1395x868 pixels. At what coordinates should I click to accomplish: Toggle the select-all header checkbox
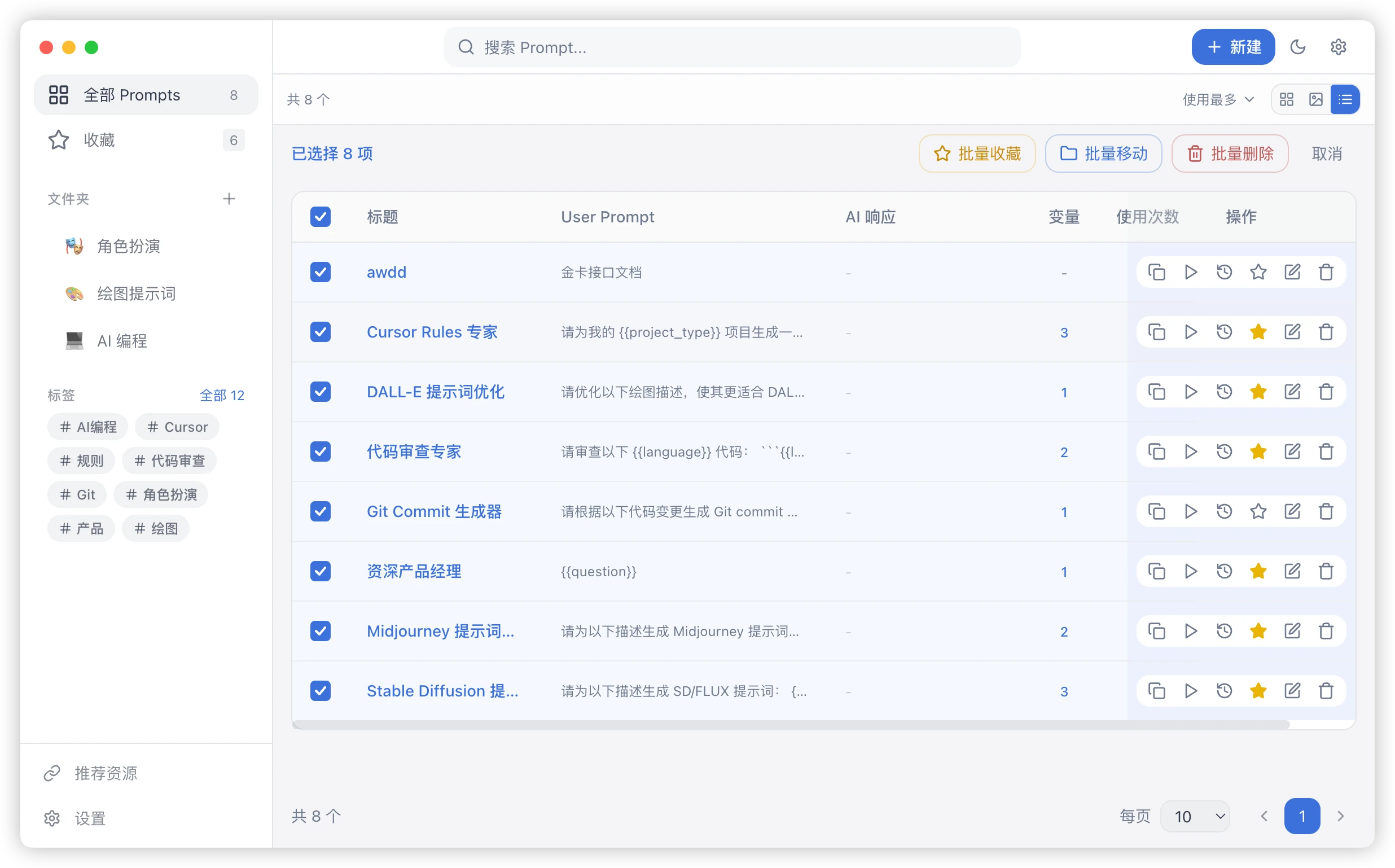pyautogui.click(x=320, y=217)
